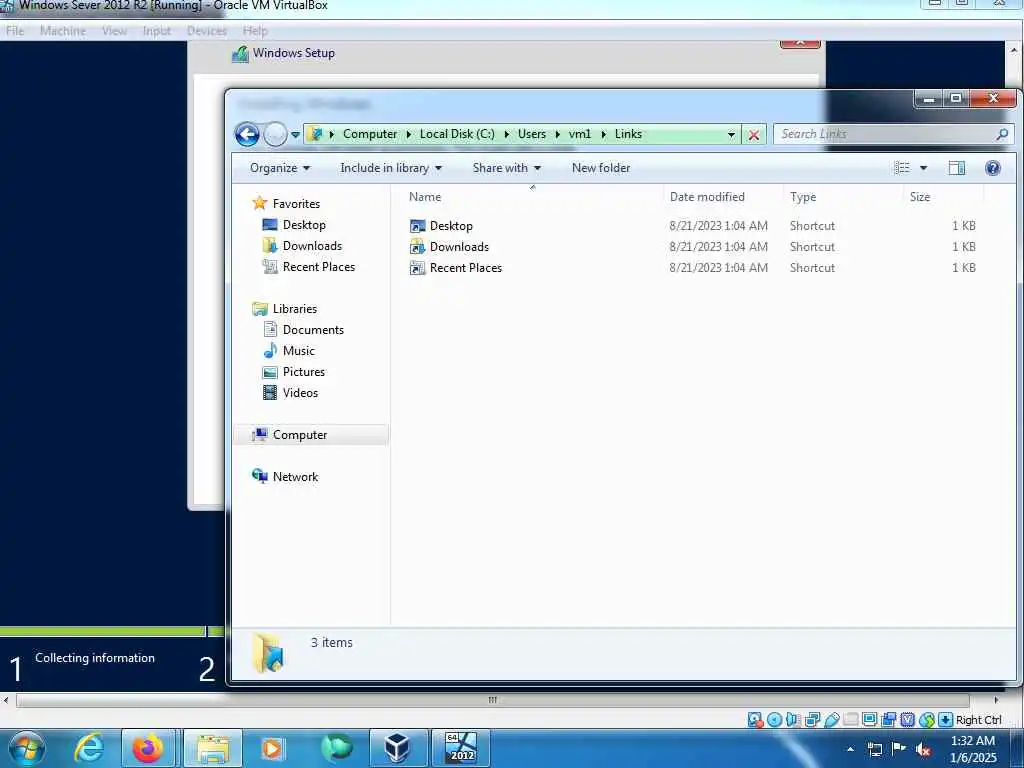Click VirtualBox hard disk activity status icon
Image resolution: width=1024 pixels, height=768 pixels.
[756, 720]
